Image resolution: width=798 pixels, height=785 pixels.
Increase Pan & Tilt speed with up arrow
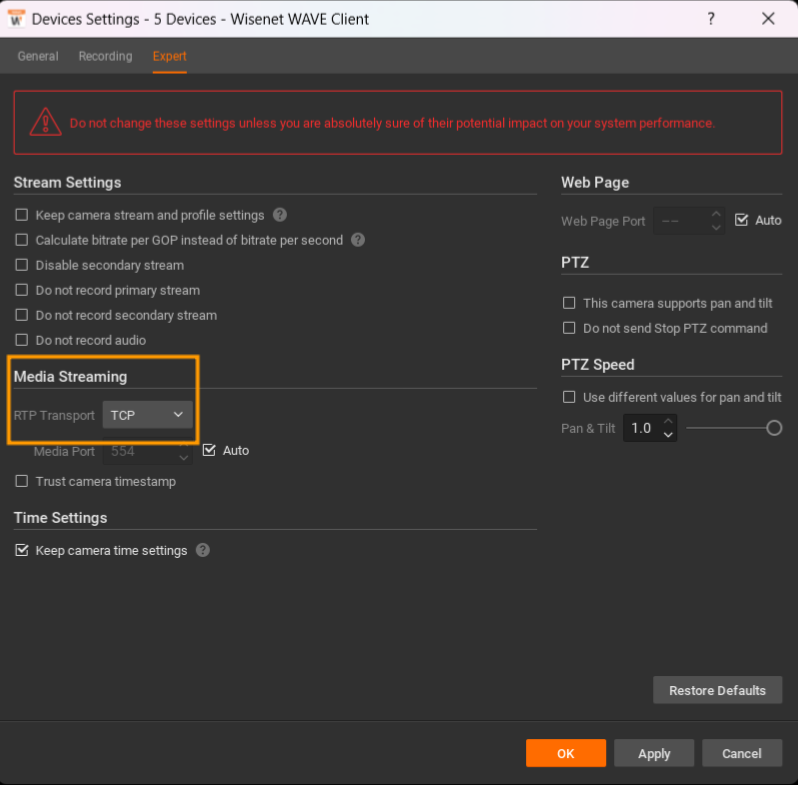[x=668, y=422]
